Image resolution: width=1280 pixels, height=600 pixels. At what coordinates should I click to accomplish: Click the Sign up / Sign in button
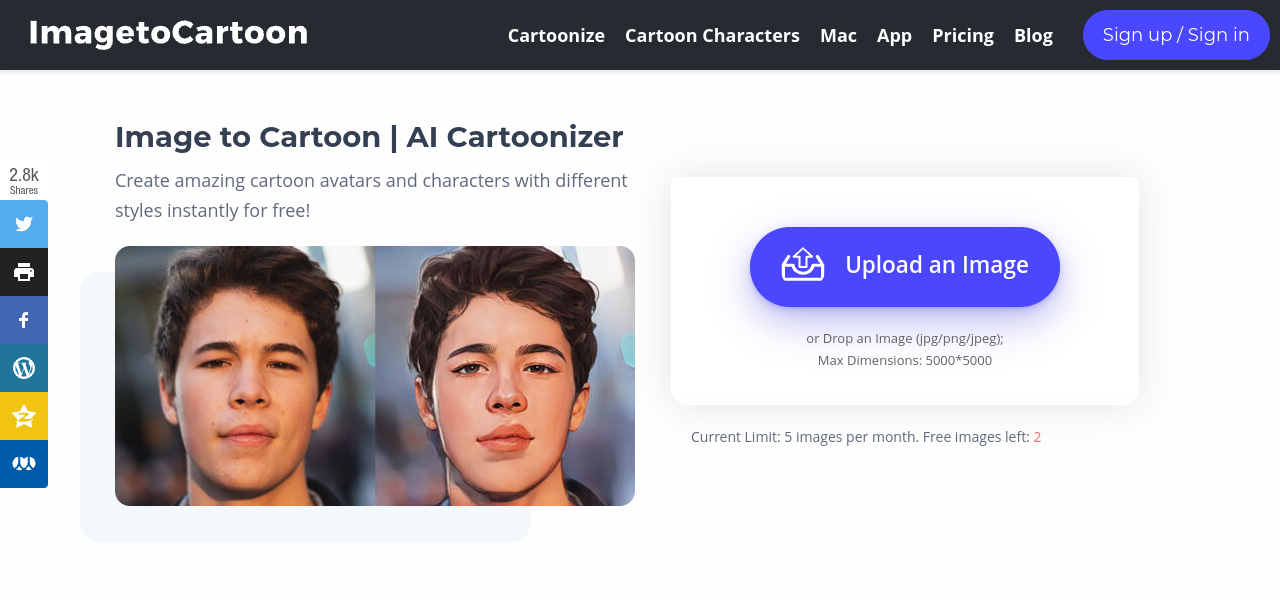[x=1176, y=35]
